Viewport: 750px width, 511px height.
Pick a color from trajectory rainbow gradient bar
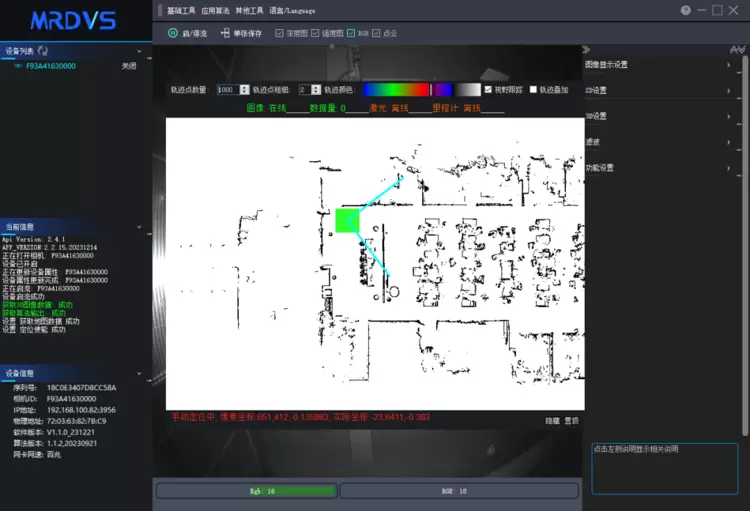[x=395, y=89]
